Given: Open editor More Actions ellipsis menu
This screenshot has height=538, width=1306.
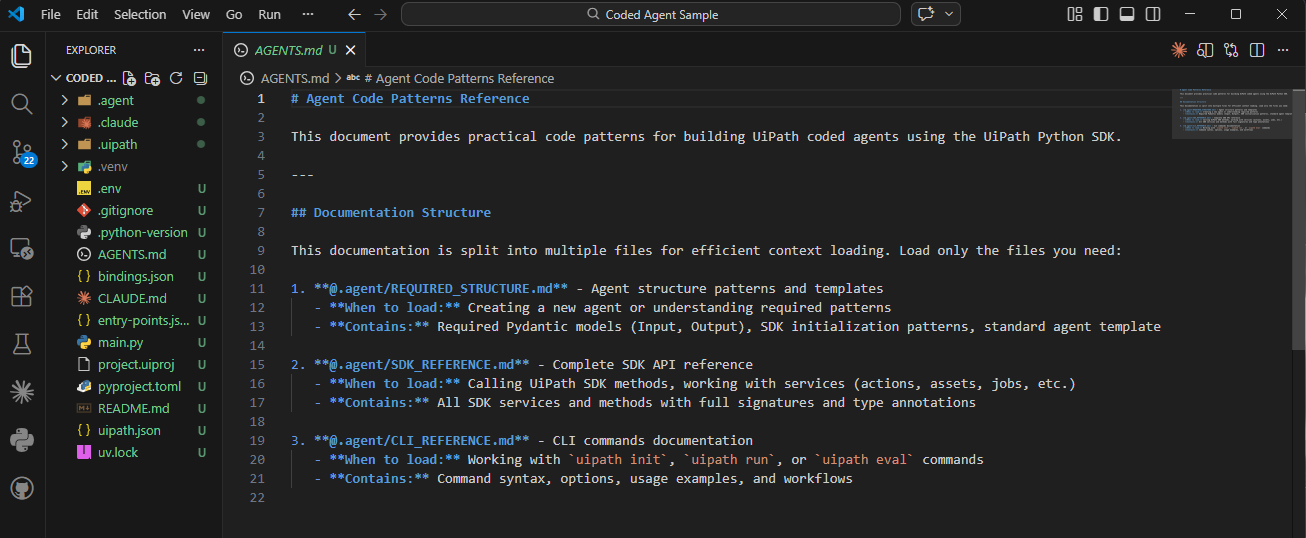Looking at the screenshot, I should (1283, 50).
